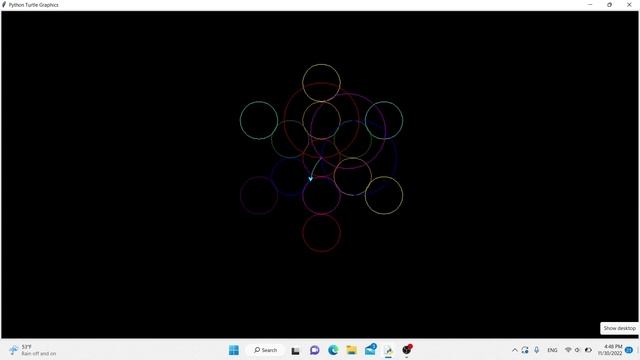Click the volume icon in system tray
640x360 pixels.
coord(577,350)
